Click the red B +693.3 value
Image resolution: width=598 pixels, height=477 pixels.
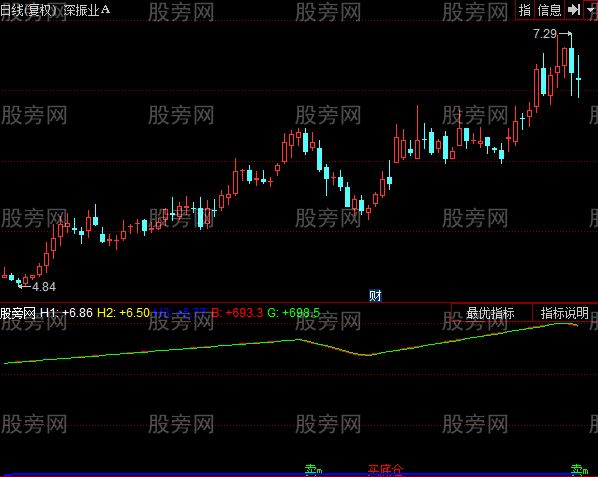coord(237,313)
